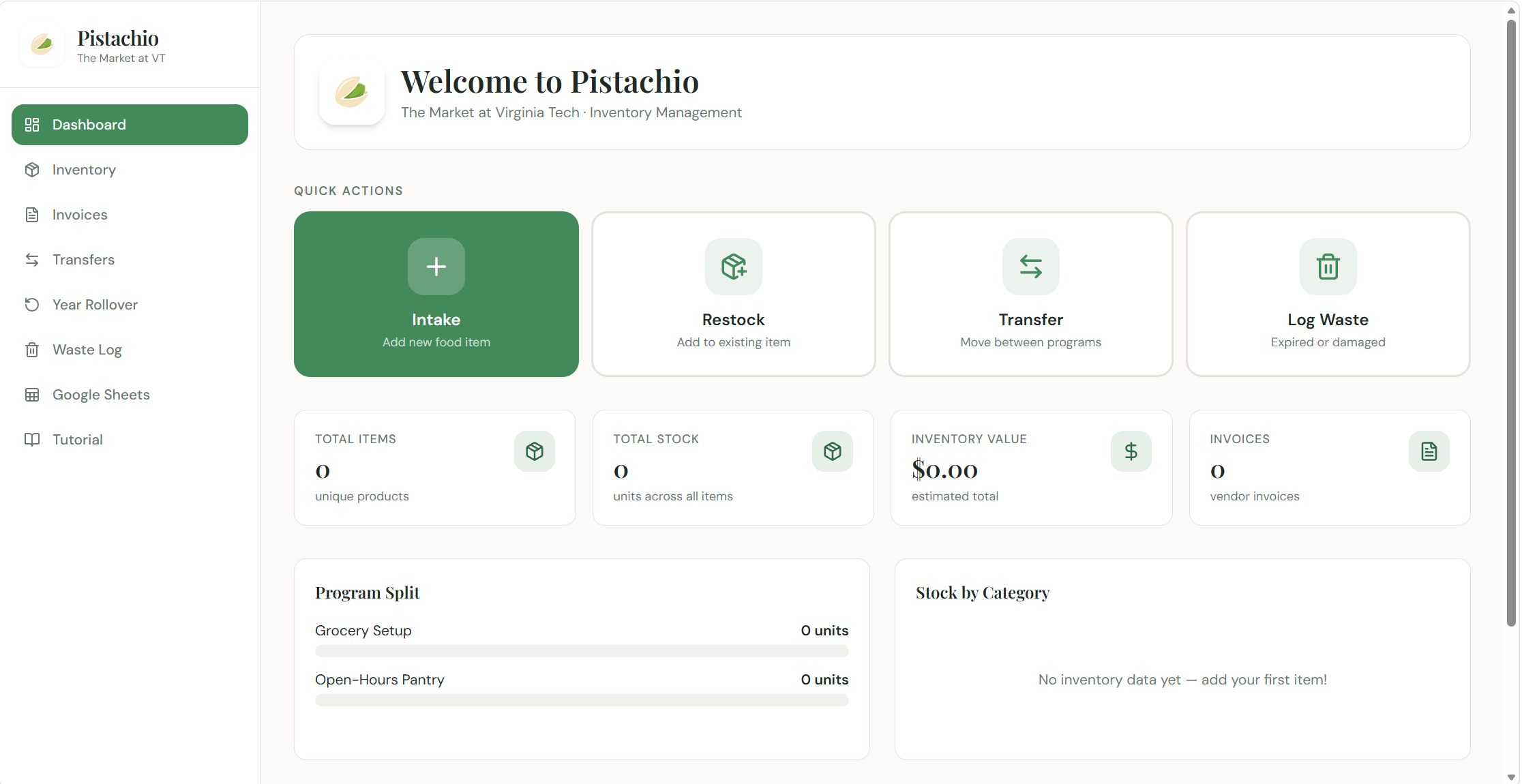Open the Transfers page
The width and height of the screenshot is (1522, 784).
tap(83, 260)
